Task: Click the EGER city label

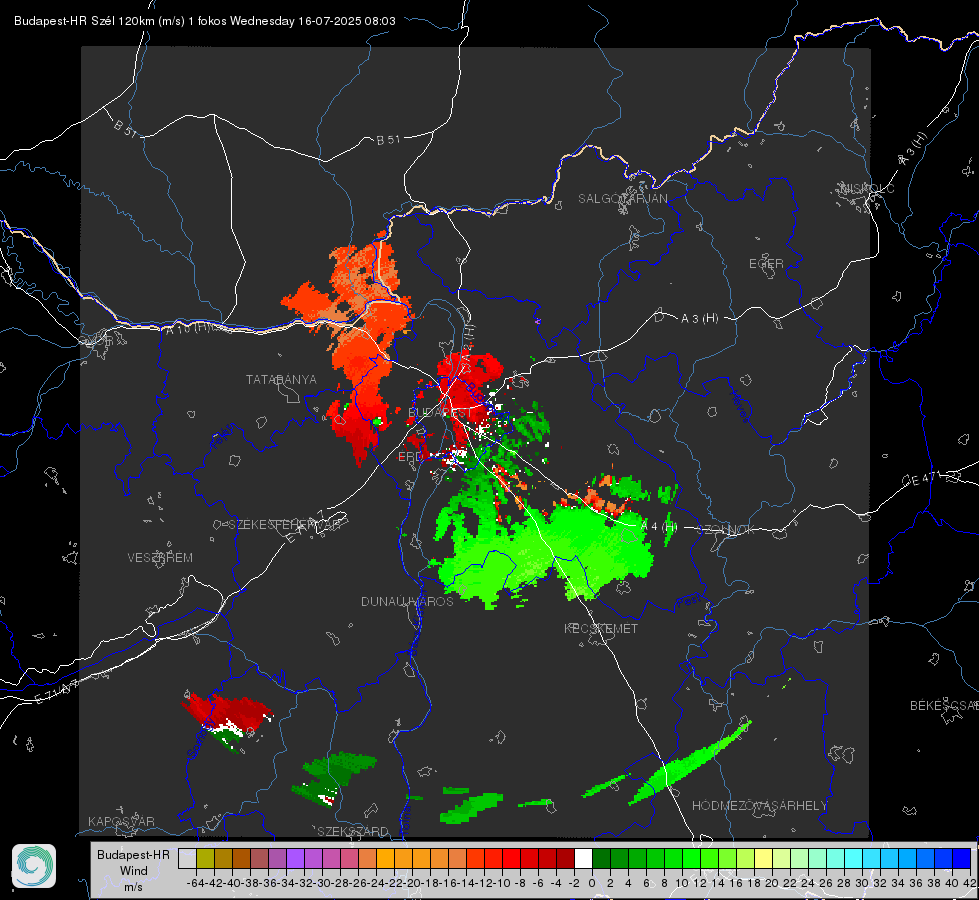Action: 766,264
